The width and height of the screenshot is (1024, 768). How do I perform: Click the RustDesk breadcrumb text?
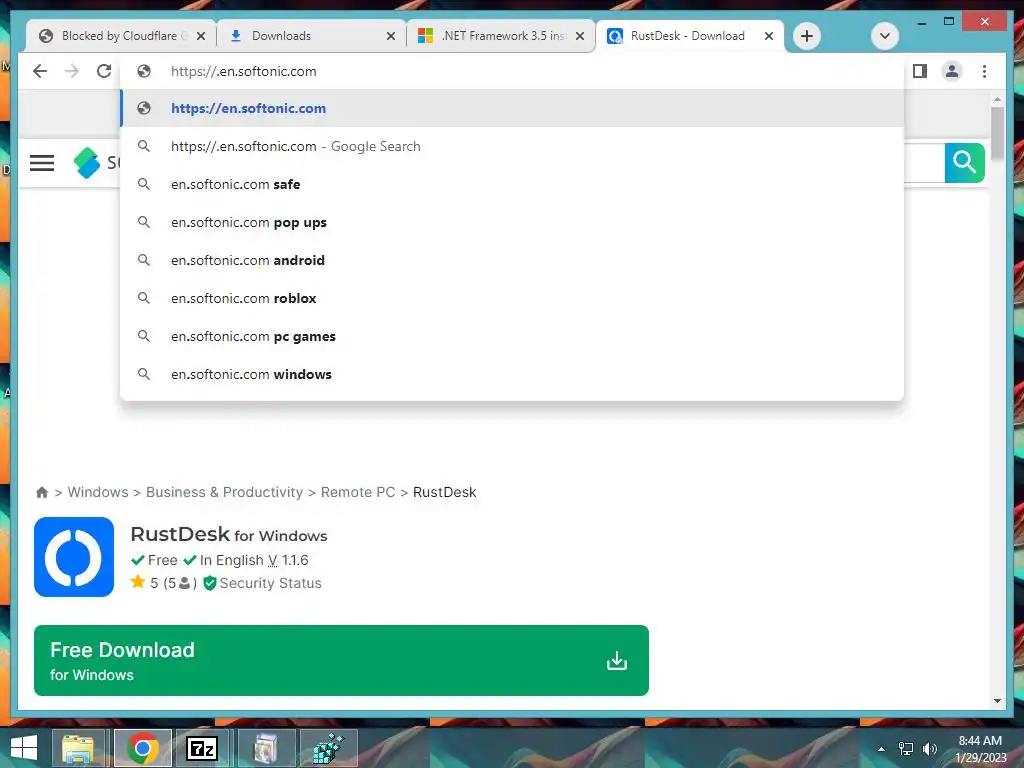click(x=445, y=492)
